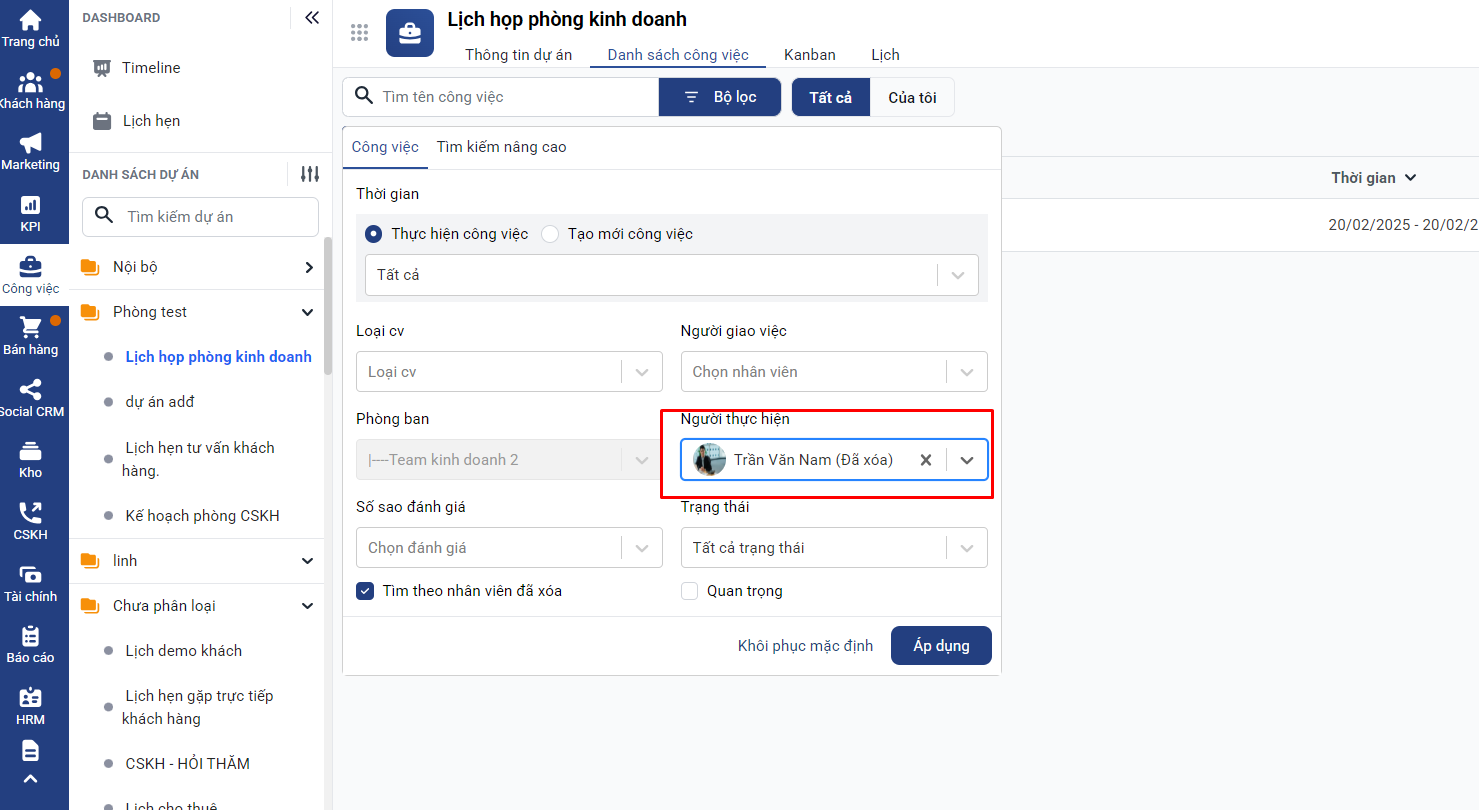The height and width of the screenshot is (810, 1479).
Task: Select the Tạo mới công việc radio button
Action: (550, 234)
